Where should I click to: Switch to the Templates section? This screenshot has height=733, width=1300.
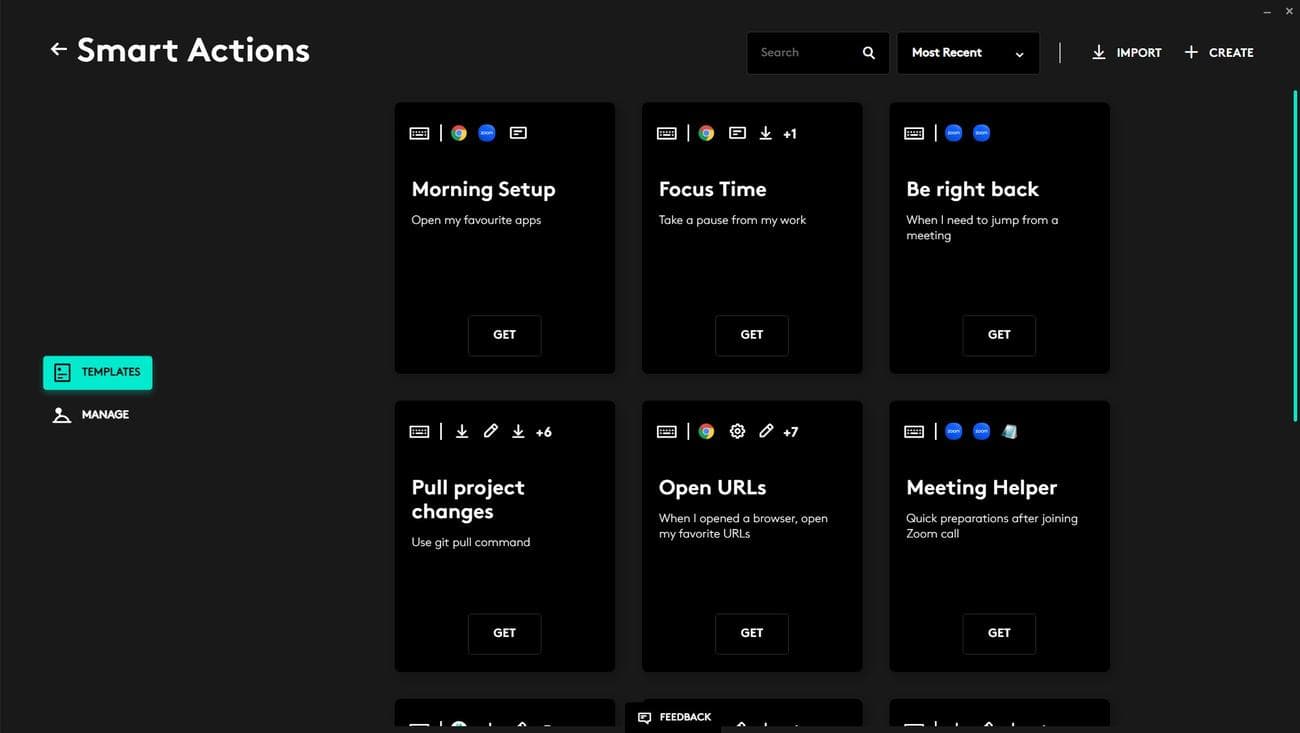pyautogui.click(x=98, y=372)
